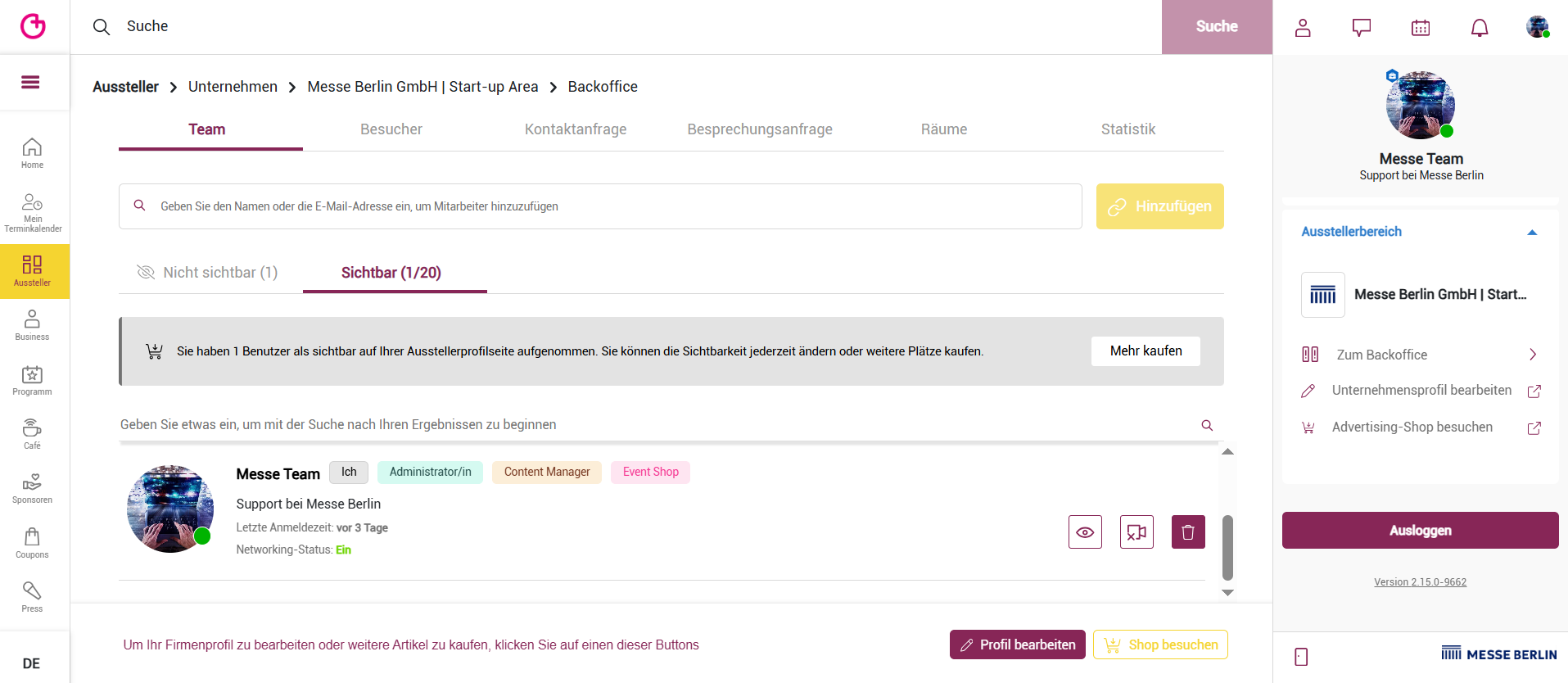Open the Coupons sidebar icon
The image size is (1568, 683).
coord(32,543)
